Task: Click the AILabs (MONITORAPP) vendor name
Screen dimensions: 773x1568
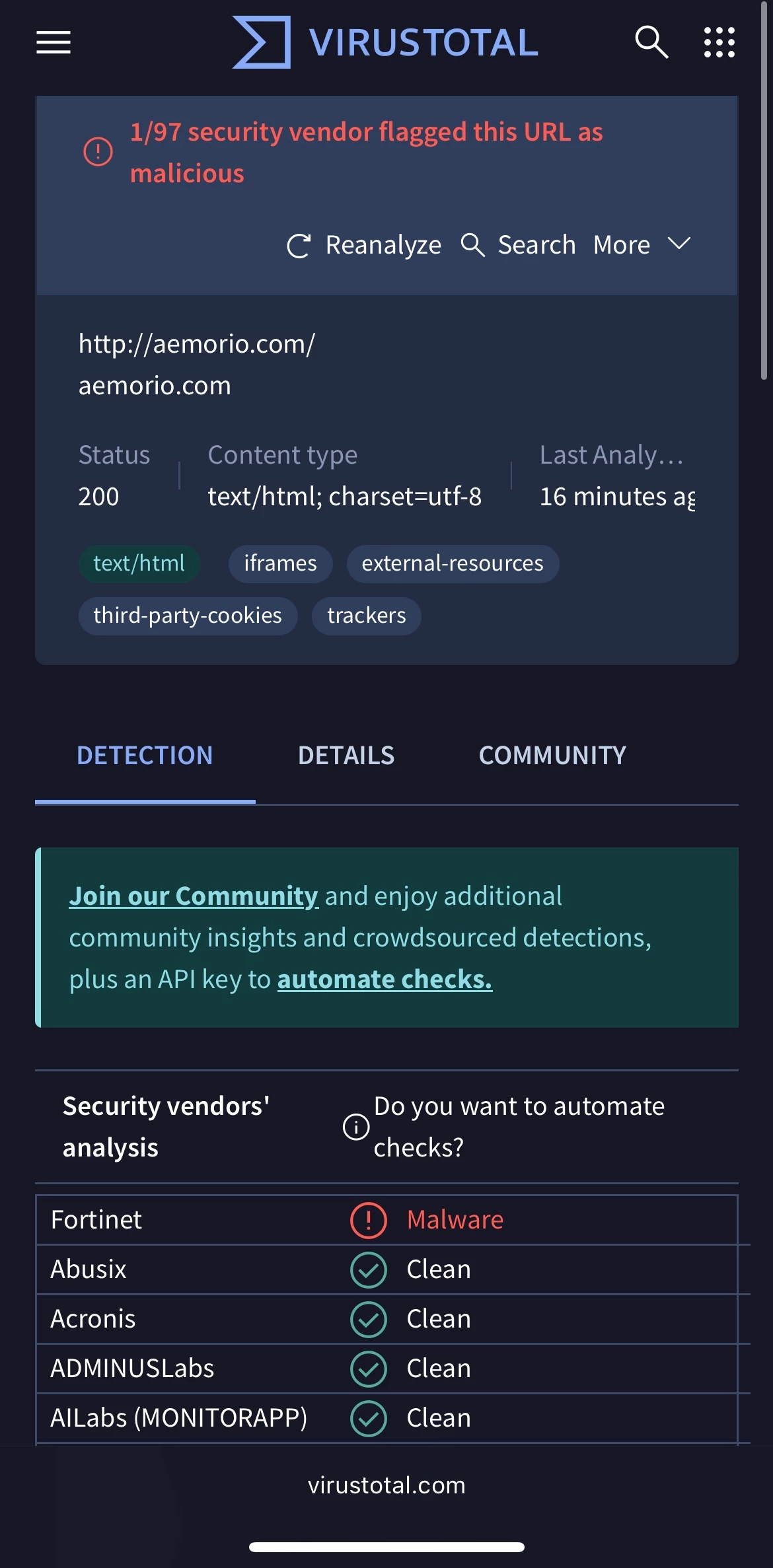Action: tap(179, 1418)
